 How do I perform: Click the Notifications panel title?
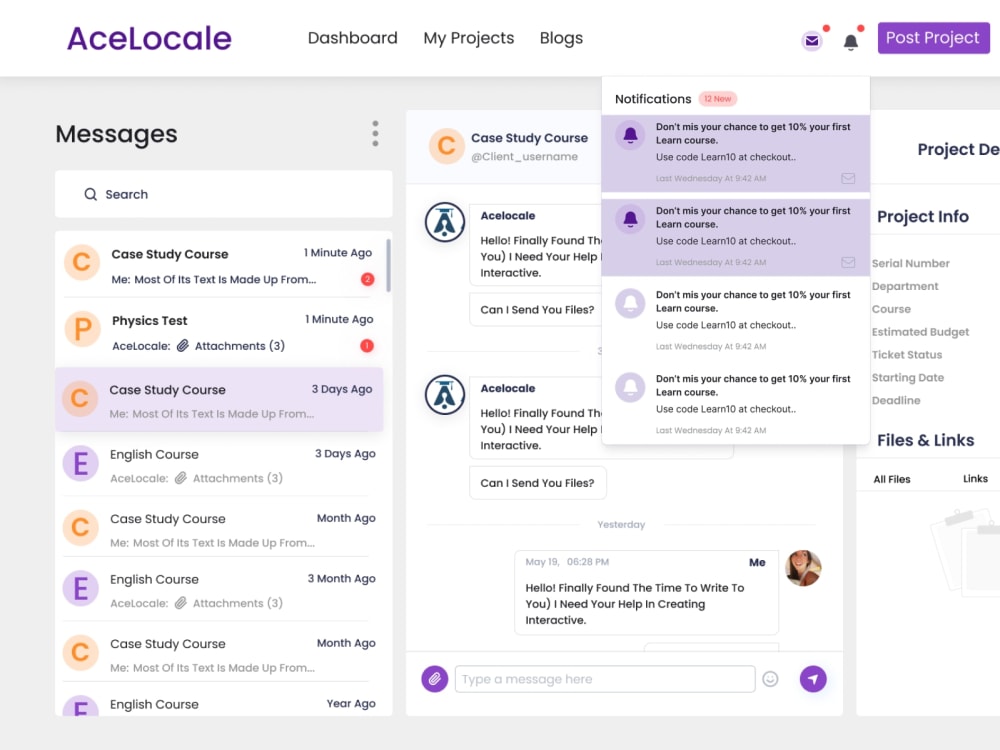click(x=652, y=99)
